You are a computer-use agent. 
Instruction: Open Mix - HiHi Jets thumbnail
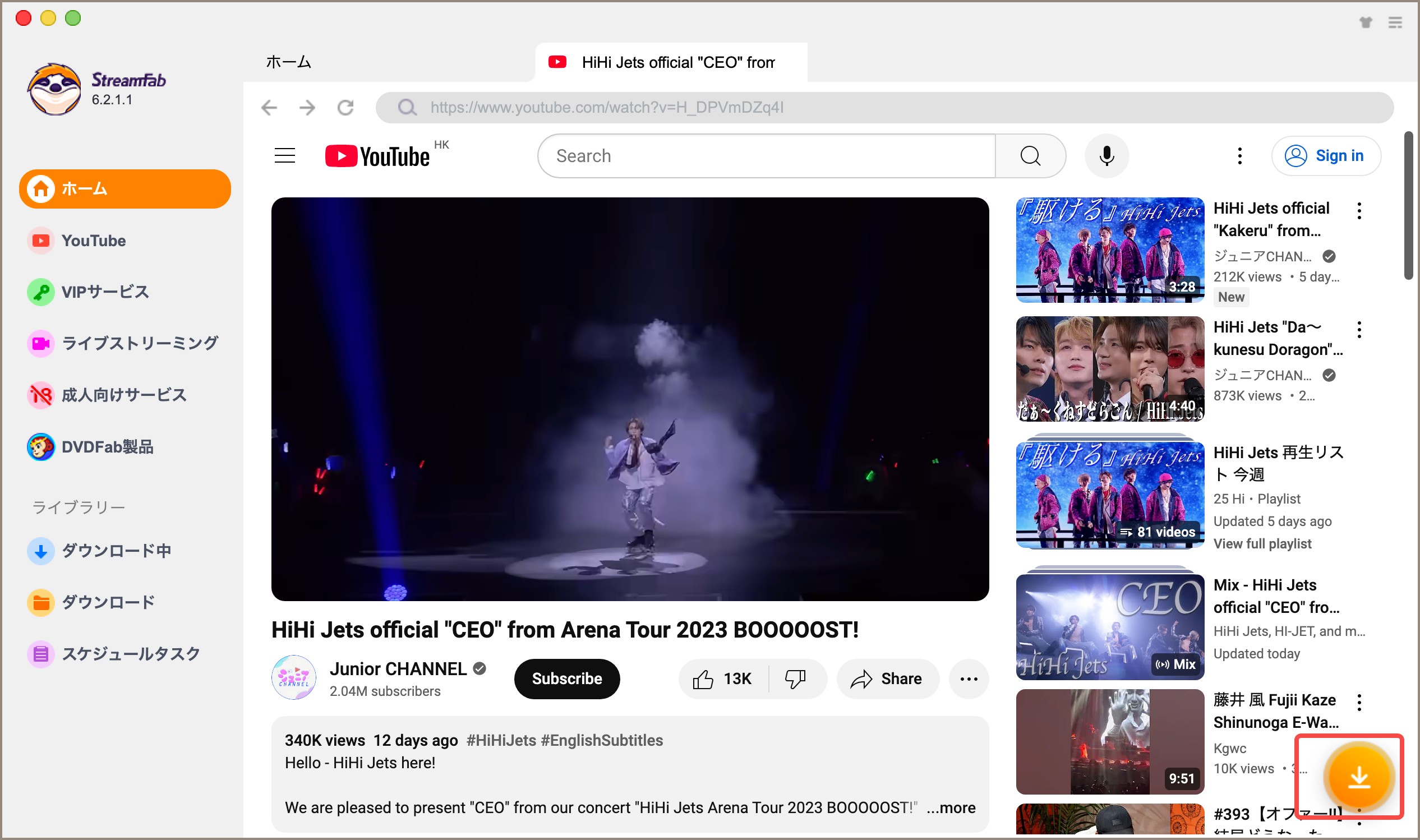pos(1110,626)
